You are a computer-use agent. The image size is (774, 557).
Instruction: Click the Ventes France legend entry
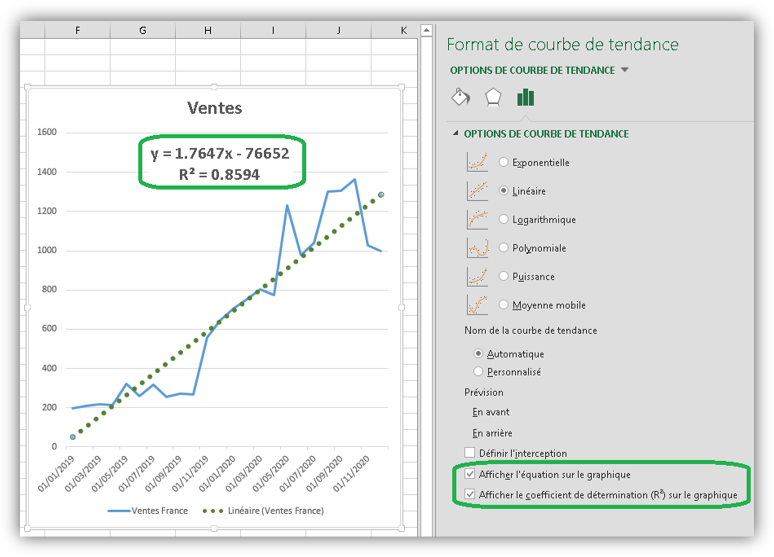[148, 511]
